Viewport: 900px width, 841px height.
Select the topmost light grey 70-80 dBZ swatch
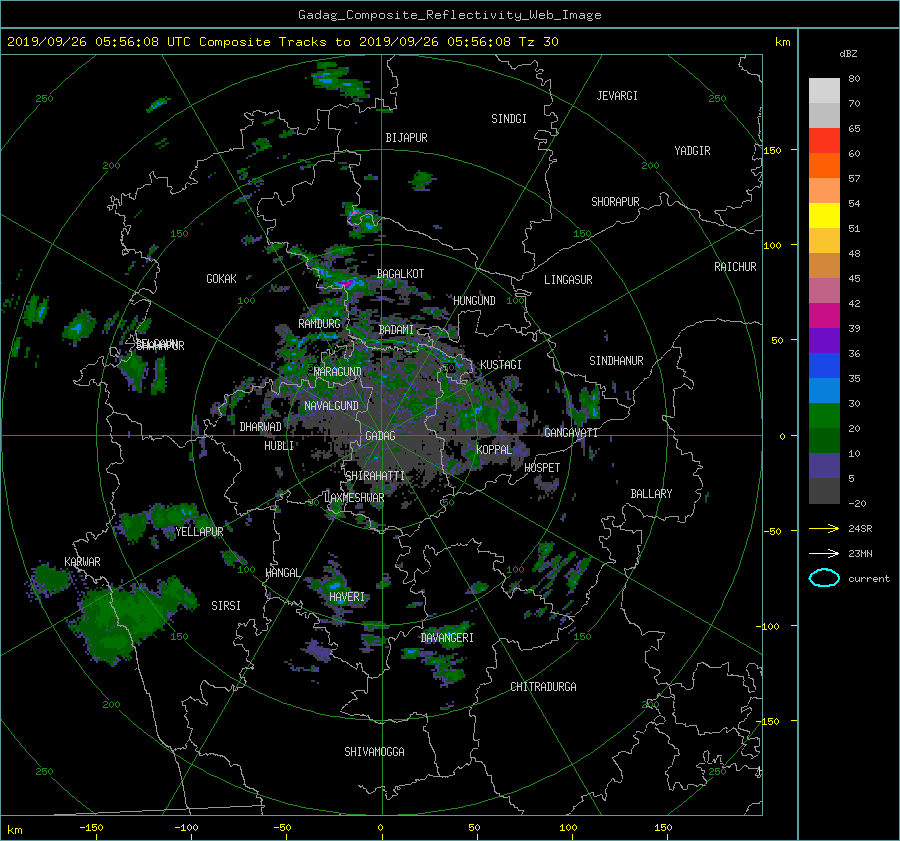tap(824, 90)
